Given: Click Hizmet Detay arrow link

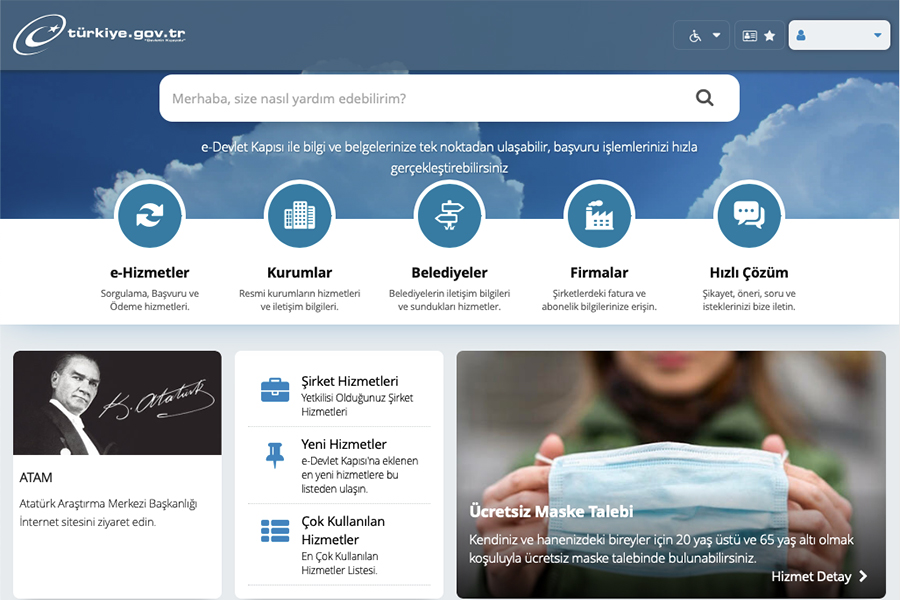Looking at the screenshot, I should coord(819,576).
